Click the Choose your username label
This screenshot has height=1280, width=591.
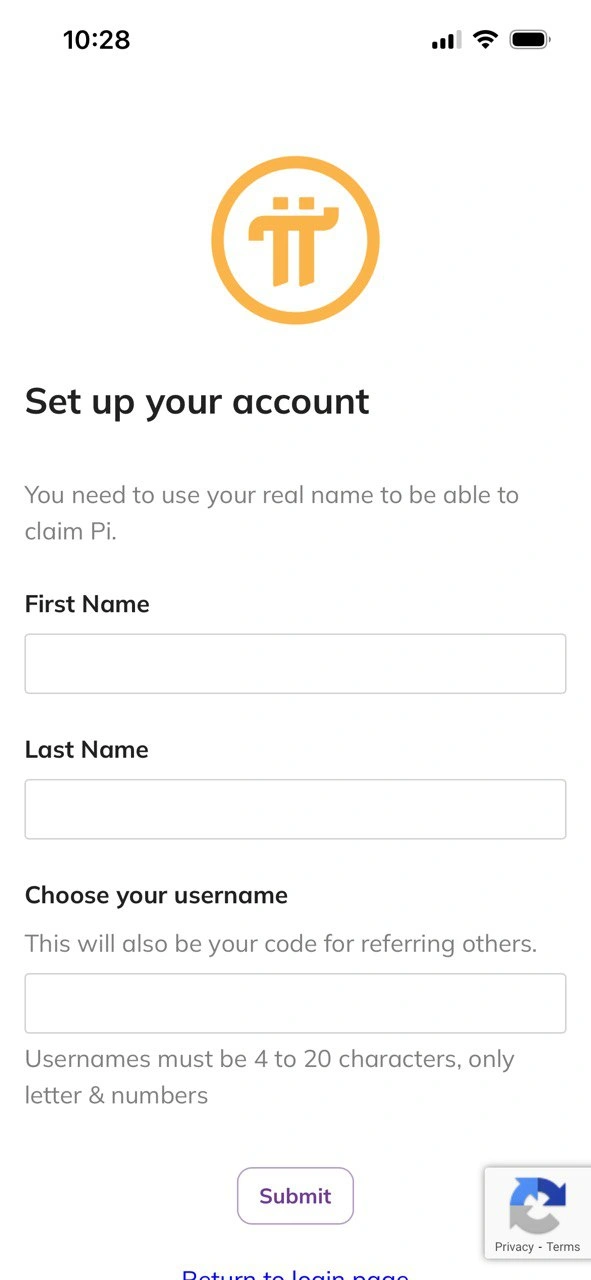coord(156,895)
